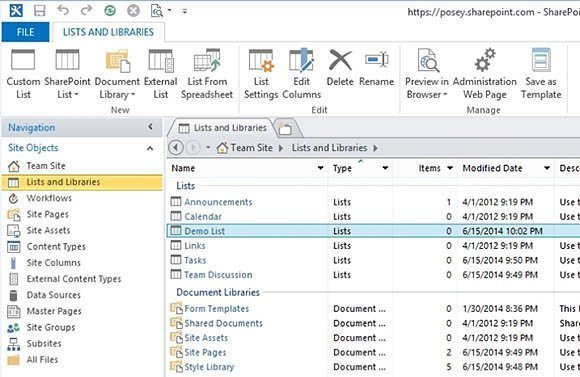Click the Rename ribbon icon

tap(377, 60)
